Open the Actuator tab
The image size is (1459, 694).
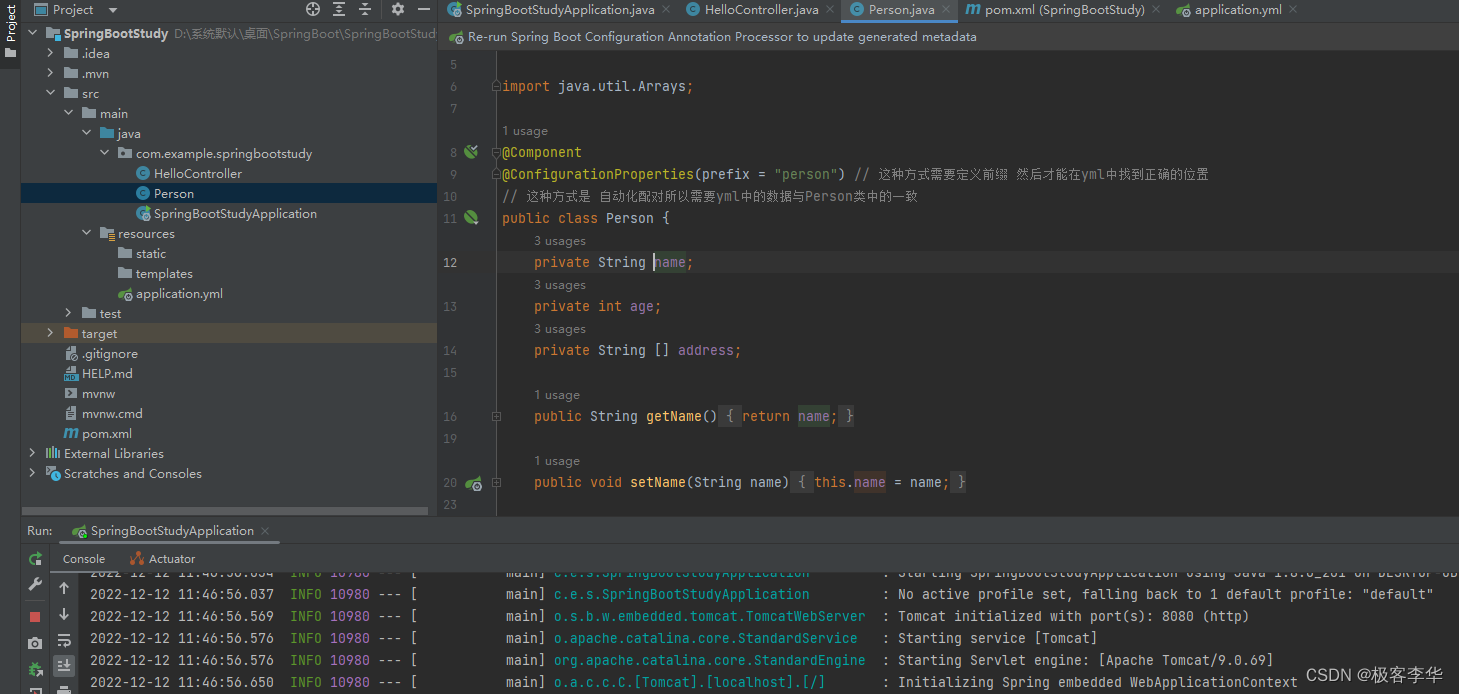coord(171,559)
